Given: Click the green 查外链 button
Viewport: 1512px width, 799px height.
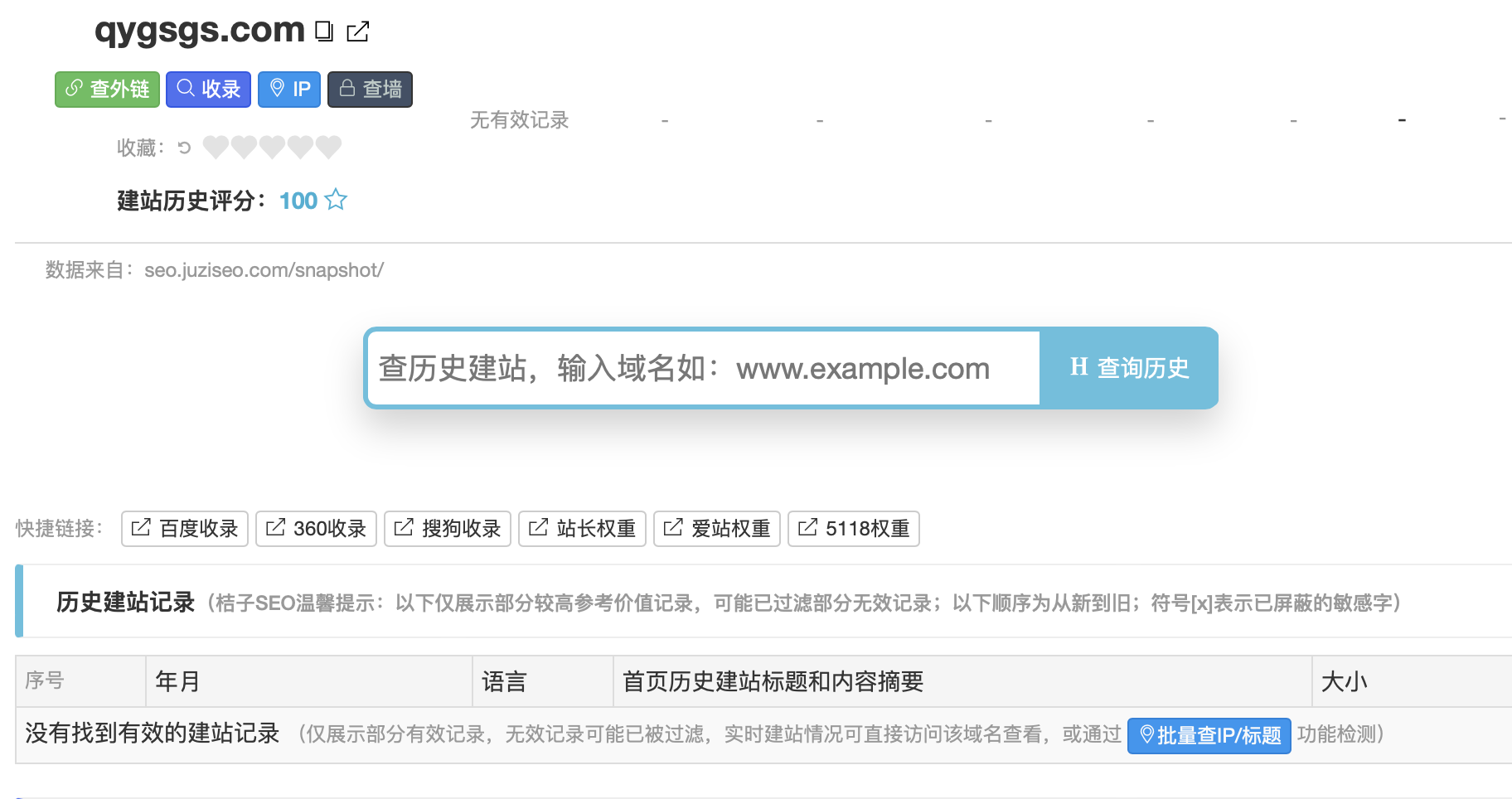Looking at the screenshot, I should click(x=107, y=89).
